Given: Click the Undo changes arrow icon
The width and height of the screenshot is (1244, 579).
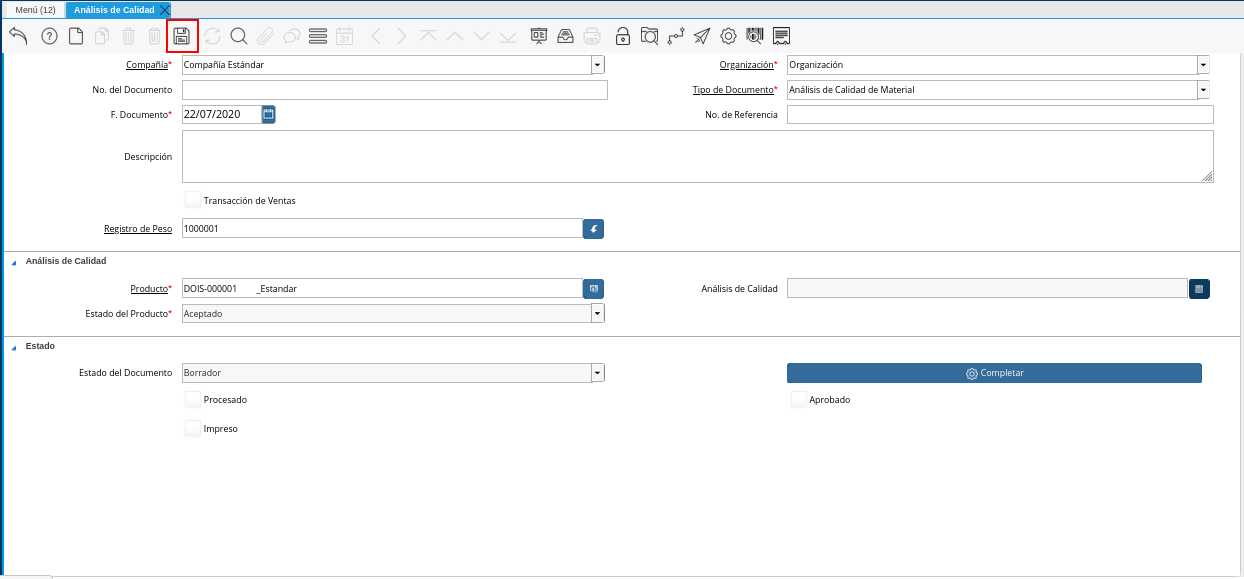Looking at the screenshot, I should point(18,36).
